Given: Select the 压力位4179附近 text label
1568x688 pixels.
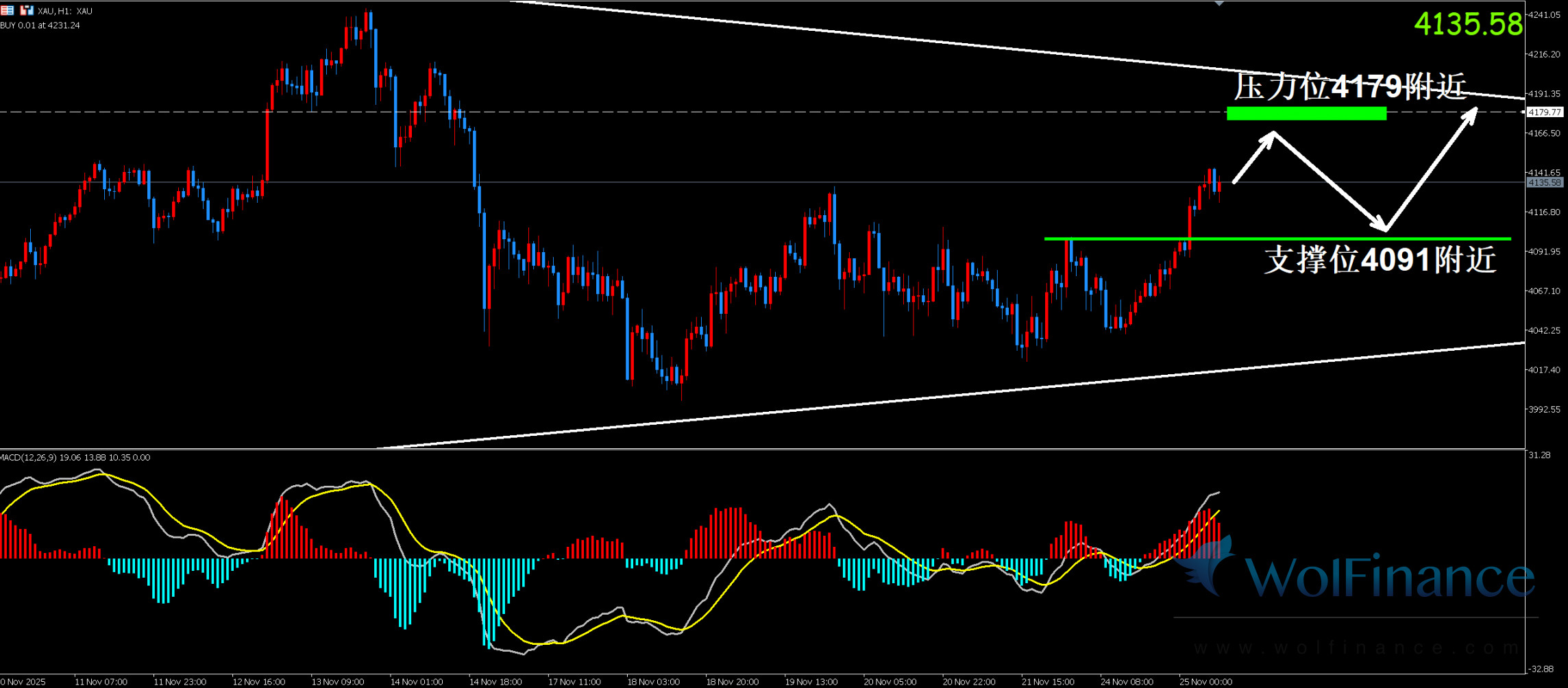Looking at the screenshot, I should (1349, 87).
